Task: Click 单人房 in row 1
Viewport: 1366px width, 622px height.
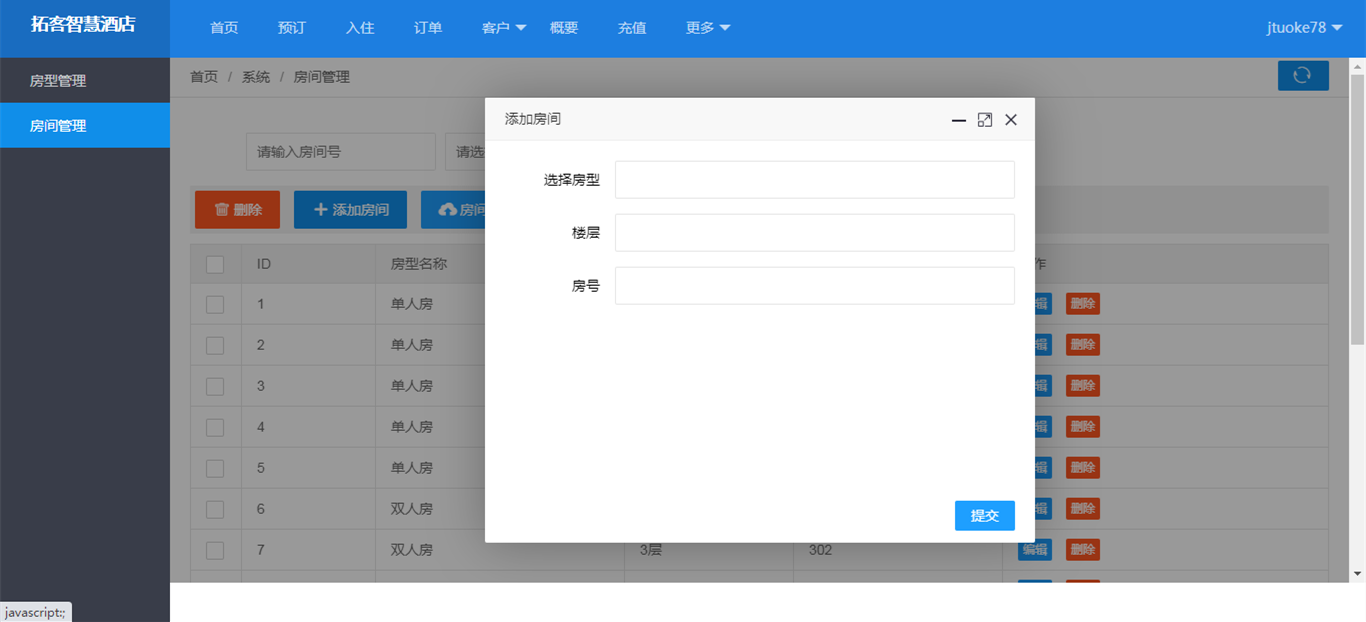Action: point(412,304)
